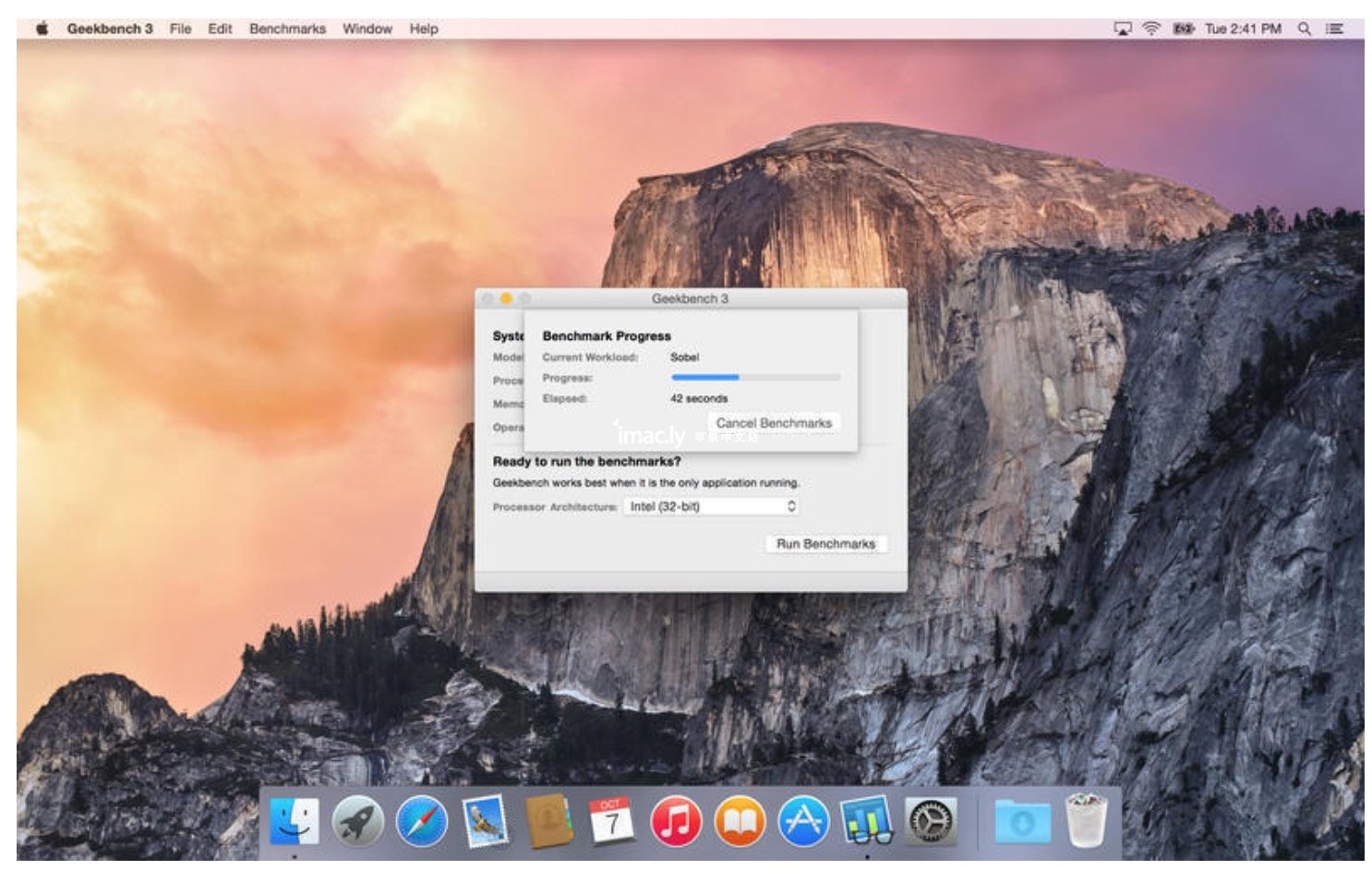Open iTunes music note icon in Dock
Image resolution: width=1372 pixels, height=870 pixels.
(x=676, y=821)
